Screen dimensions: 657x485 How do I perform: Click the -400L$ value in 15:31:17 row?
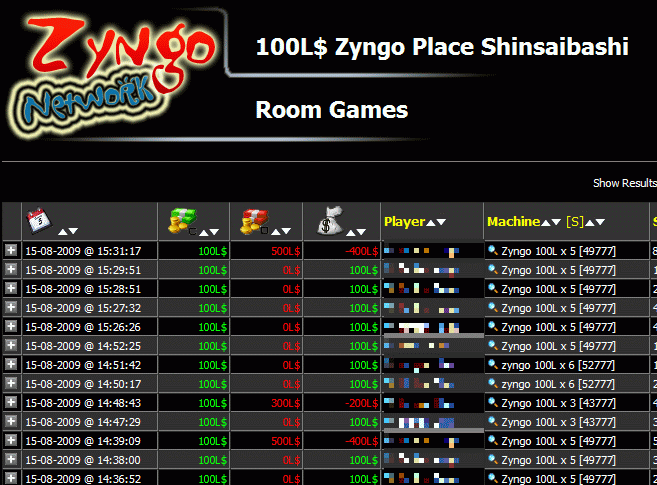[x=362, y=251]
